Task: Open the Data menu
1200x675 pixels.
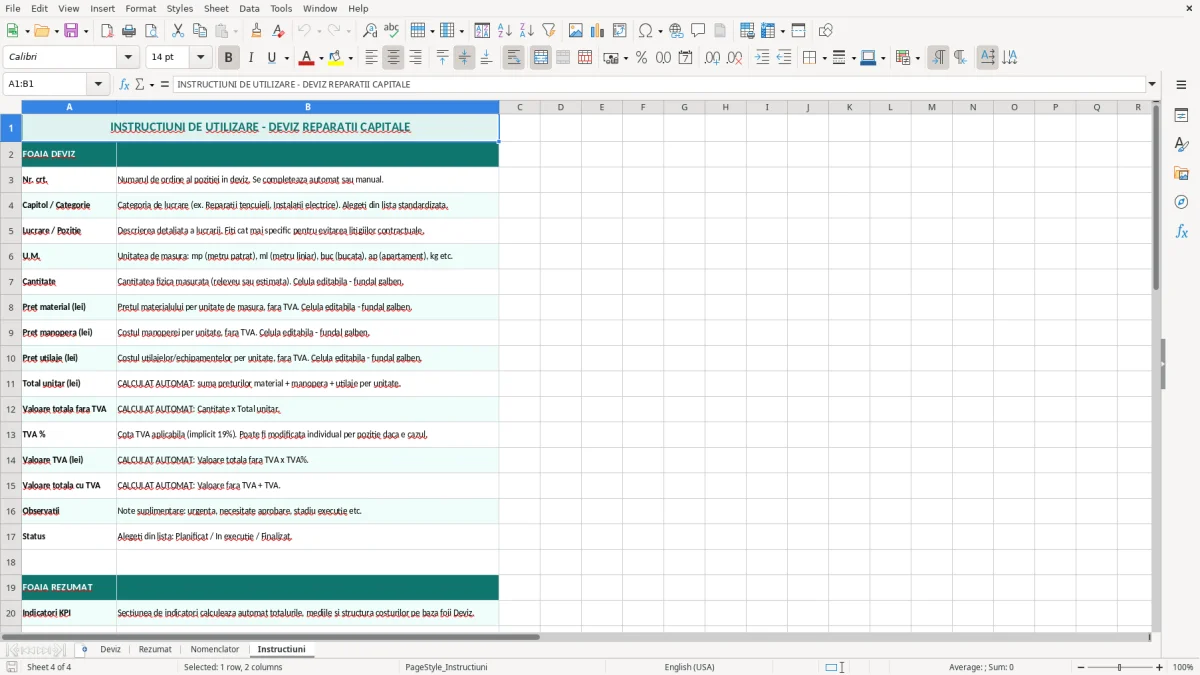Action: click(249, 8)
